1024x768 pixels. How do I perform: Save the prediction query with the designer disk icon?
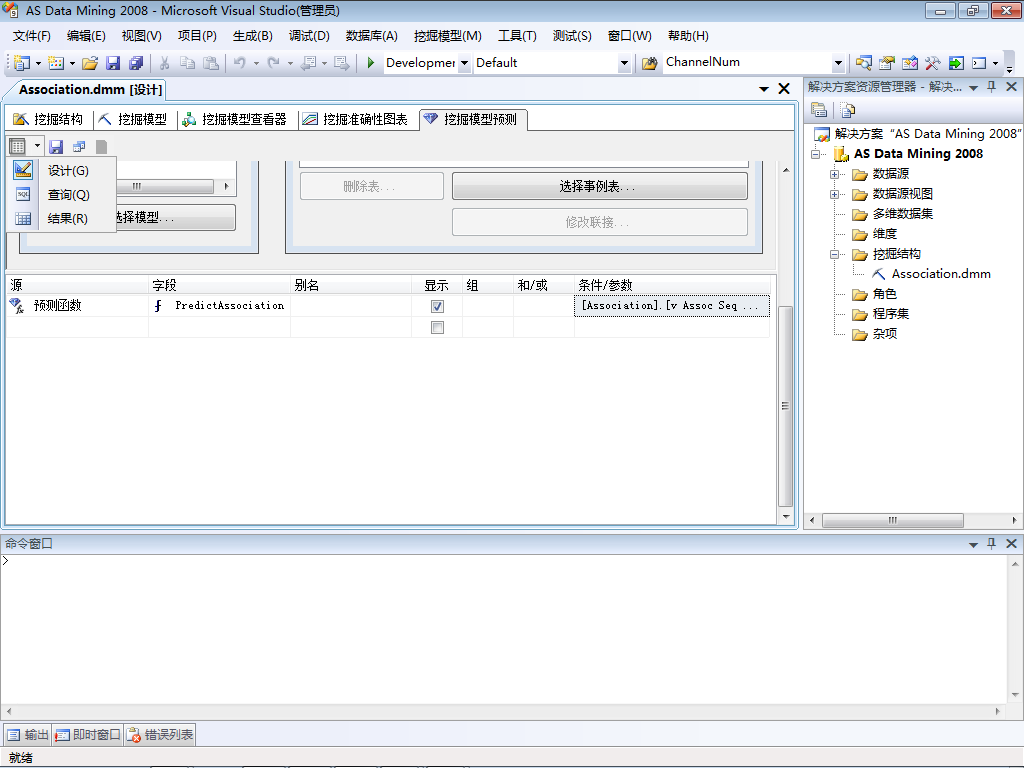[56, 146]
